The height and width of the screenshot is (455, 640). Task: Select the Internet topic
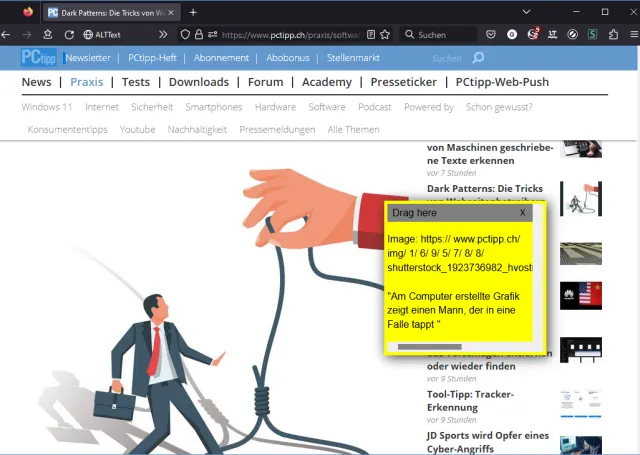102,107
